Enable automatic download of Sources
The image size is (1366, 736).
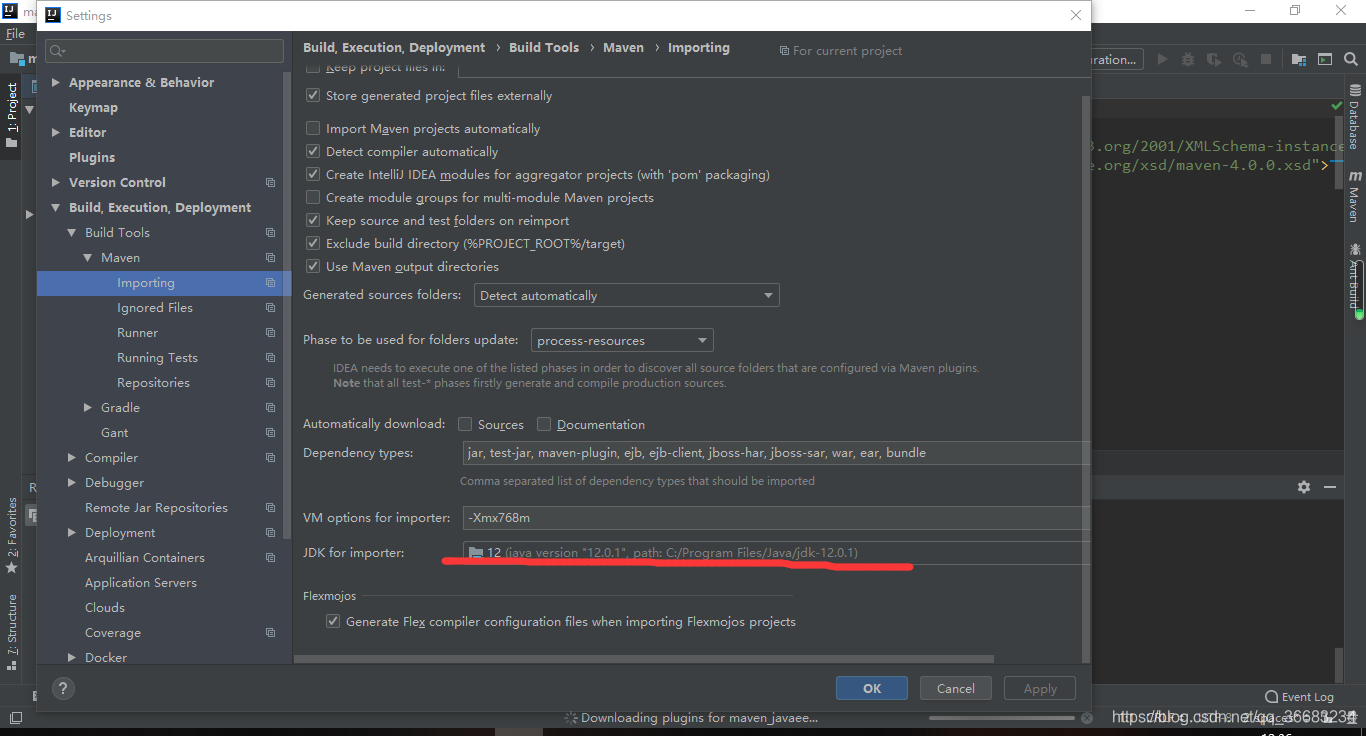tap(465, 424)
